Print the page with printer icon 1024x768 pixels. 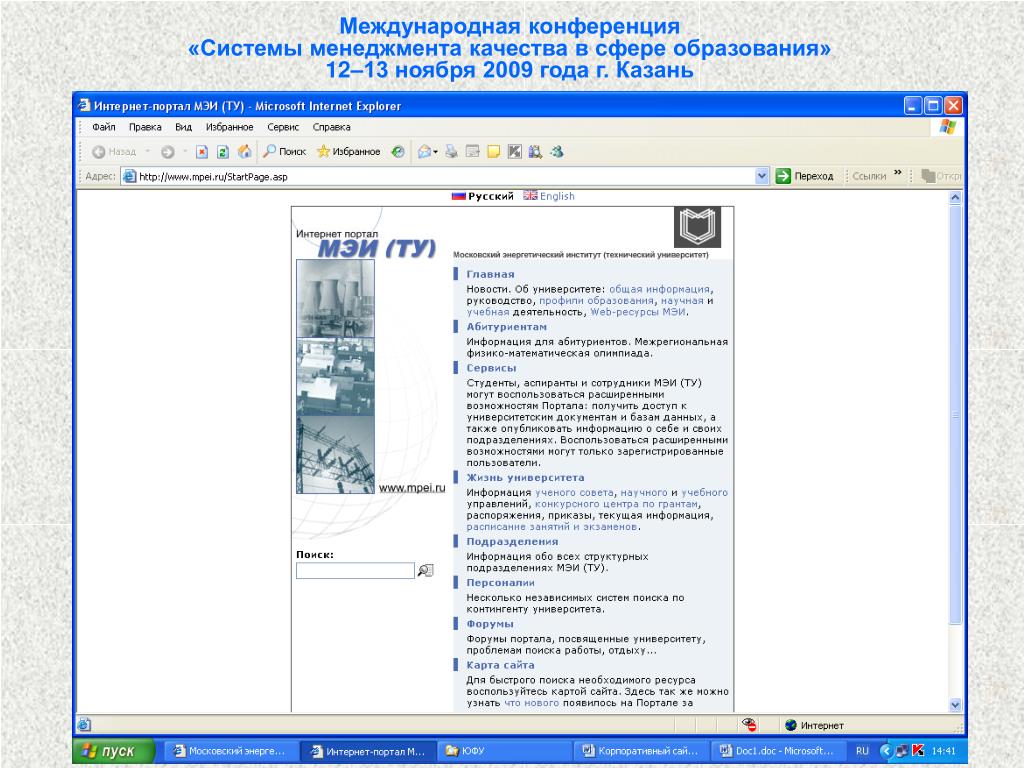tap(451, 152)
